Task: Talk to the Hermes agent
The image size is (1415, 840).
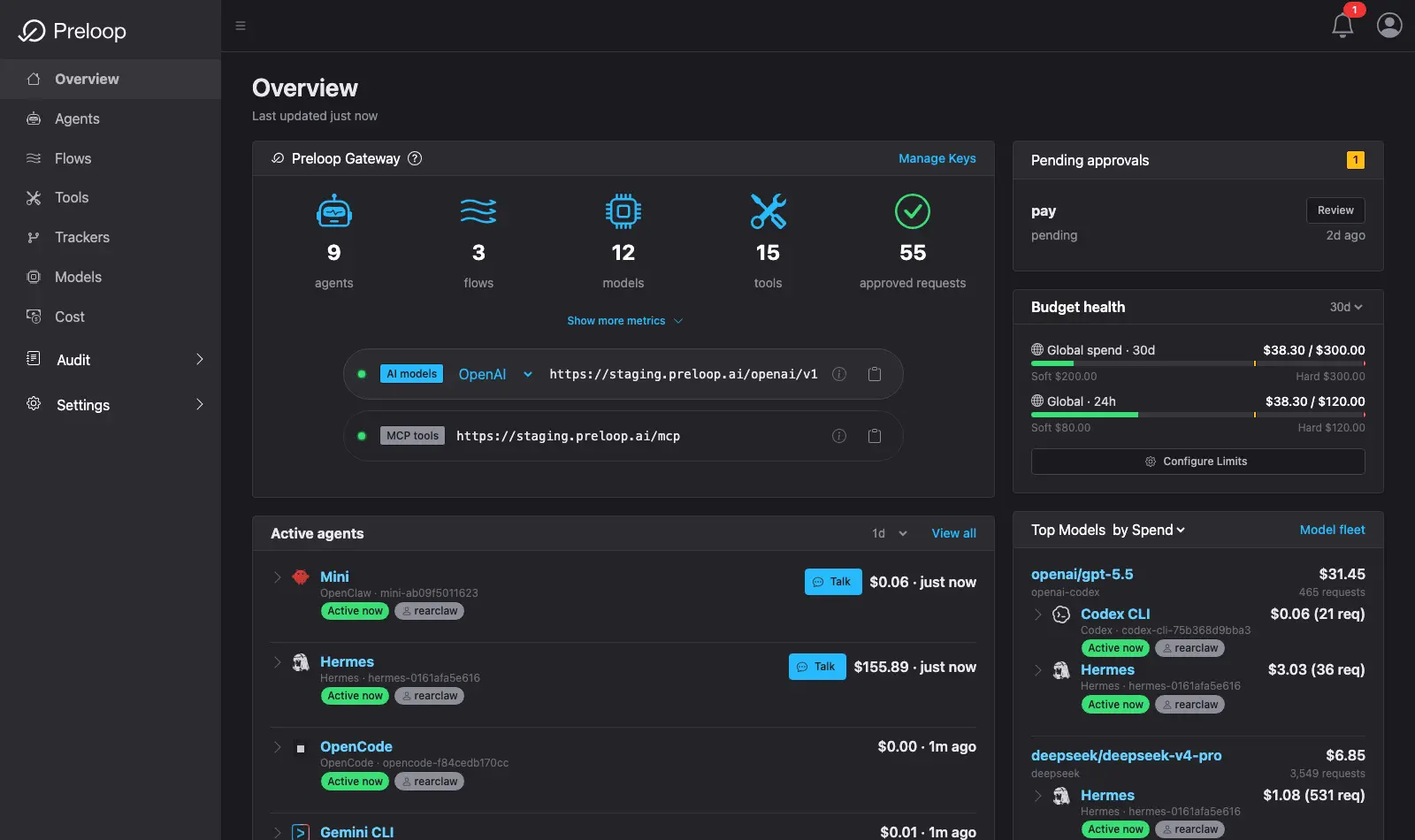Action: tap(817, 667)
